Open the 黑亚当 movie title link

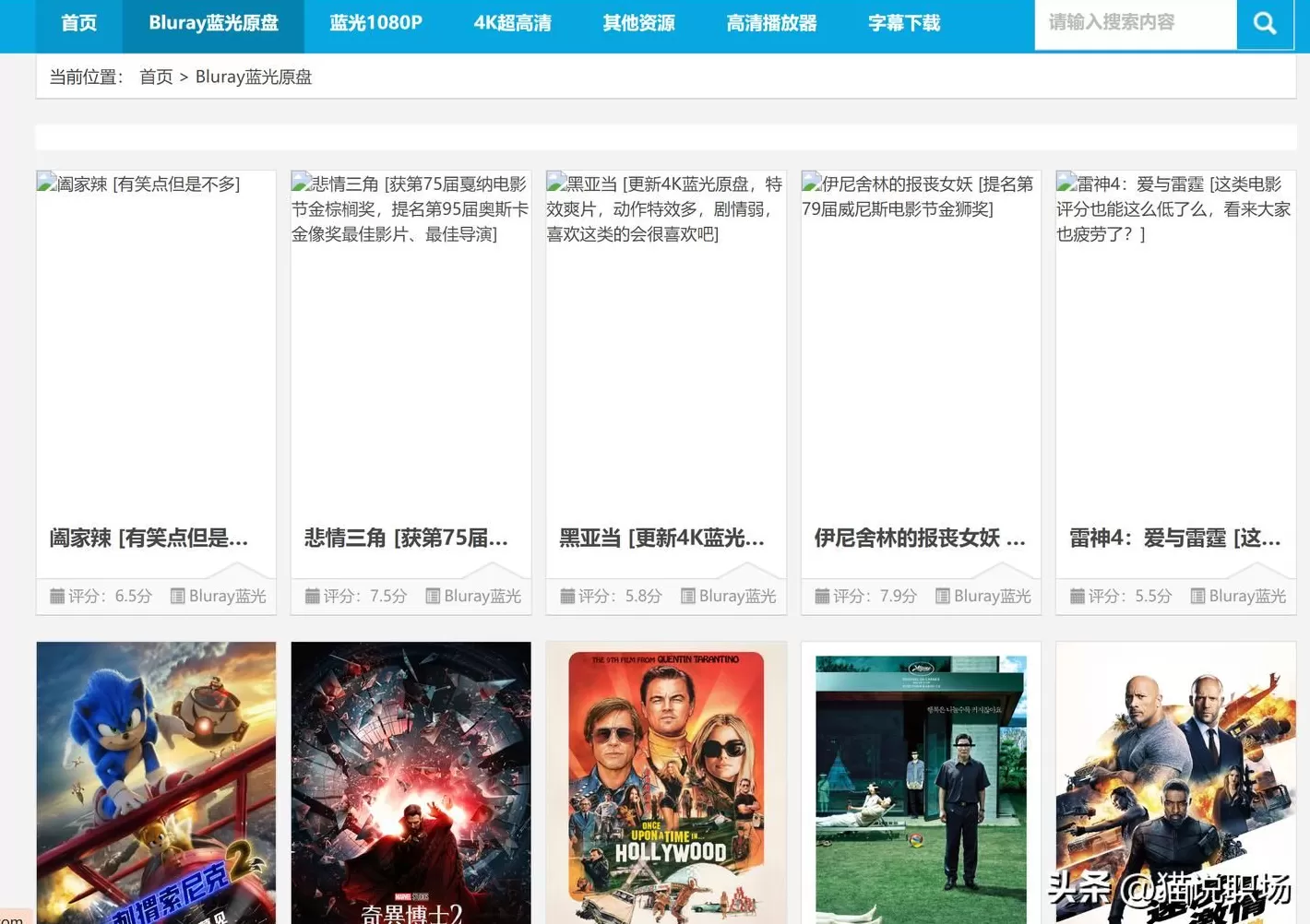coord(661,538)
